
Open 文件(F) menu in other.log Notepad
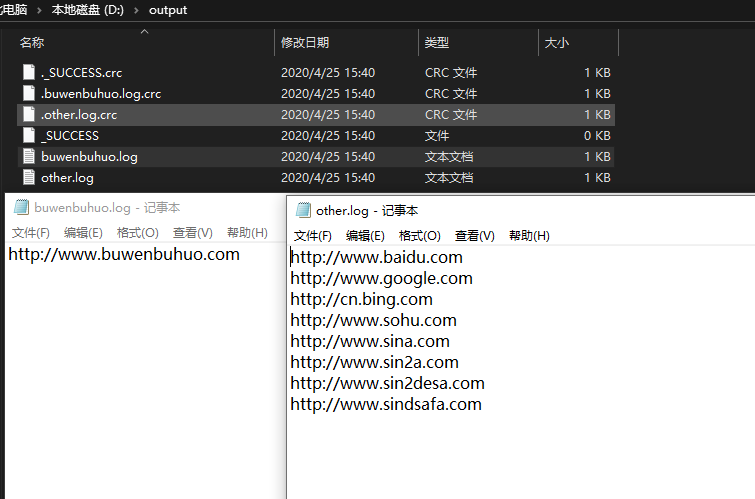tap(312, 236)
